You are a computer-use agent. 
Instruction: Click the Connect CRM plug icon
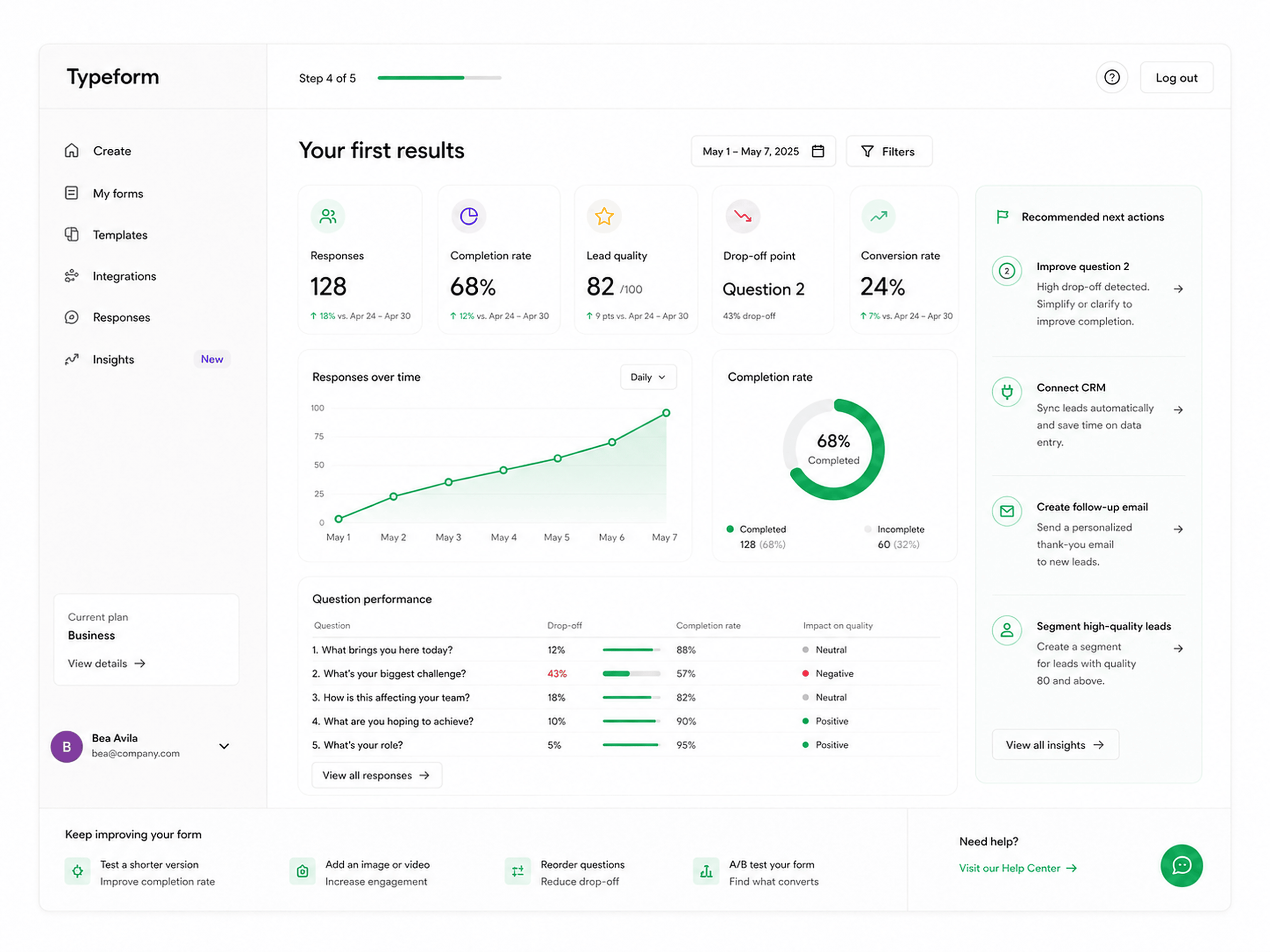(1007, 392)
